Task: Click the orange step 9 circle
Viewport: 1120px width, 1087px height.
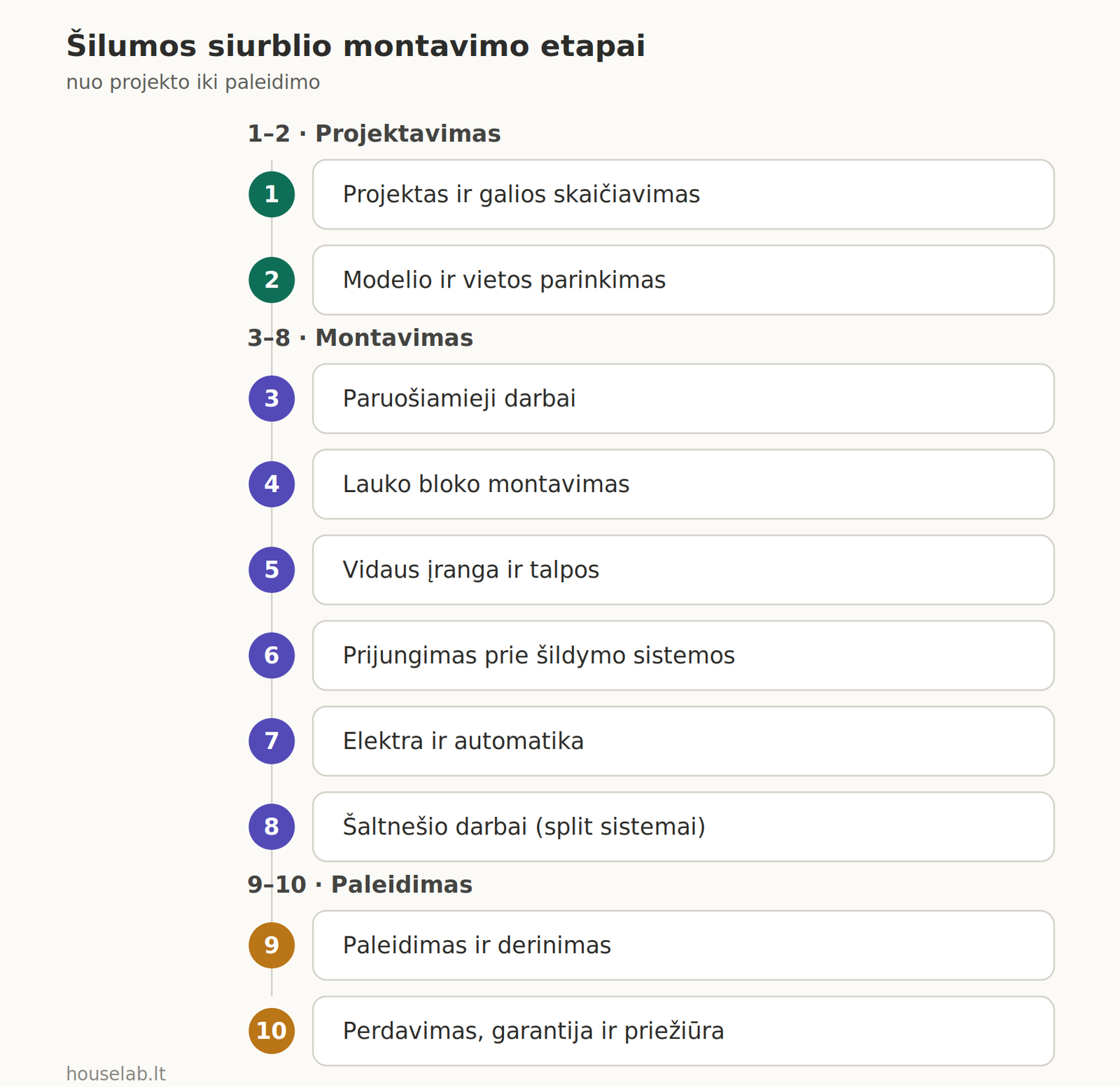Action: pyautogui.click(x=272, y=945)
